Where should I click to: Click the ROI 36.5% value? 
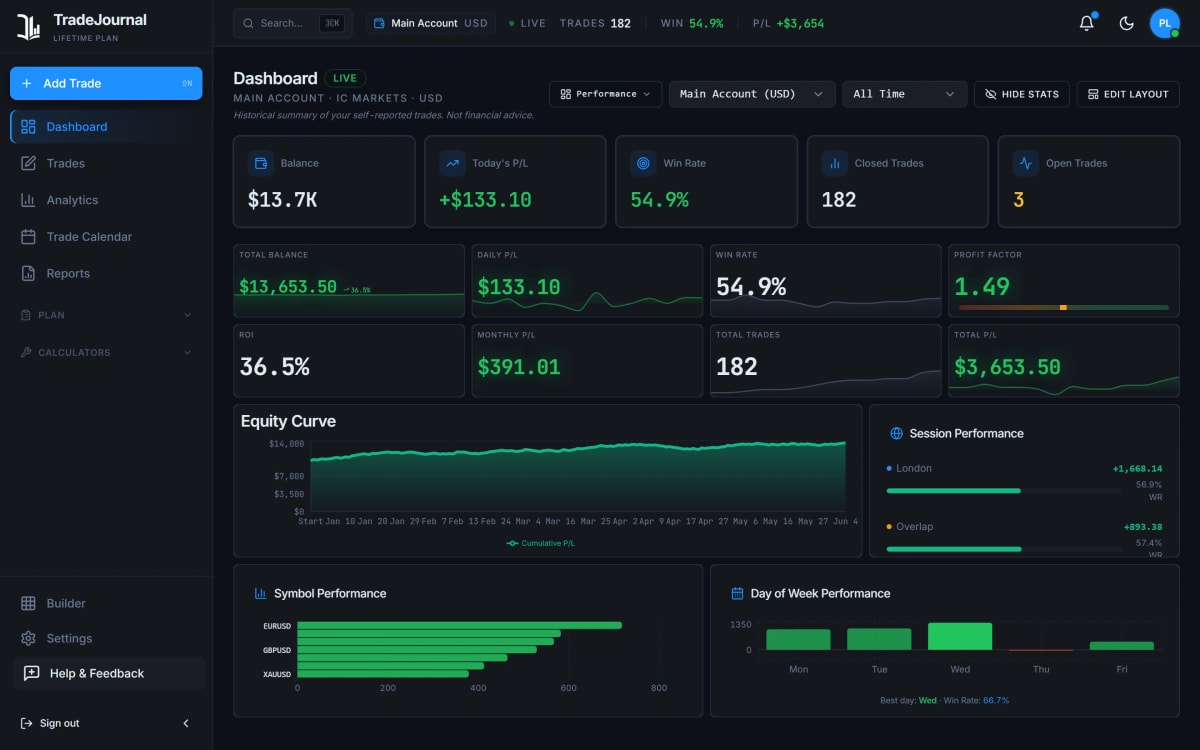point(274,367)
